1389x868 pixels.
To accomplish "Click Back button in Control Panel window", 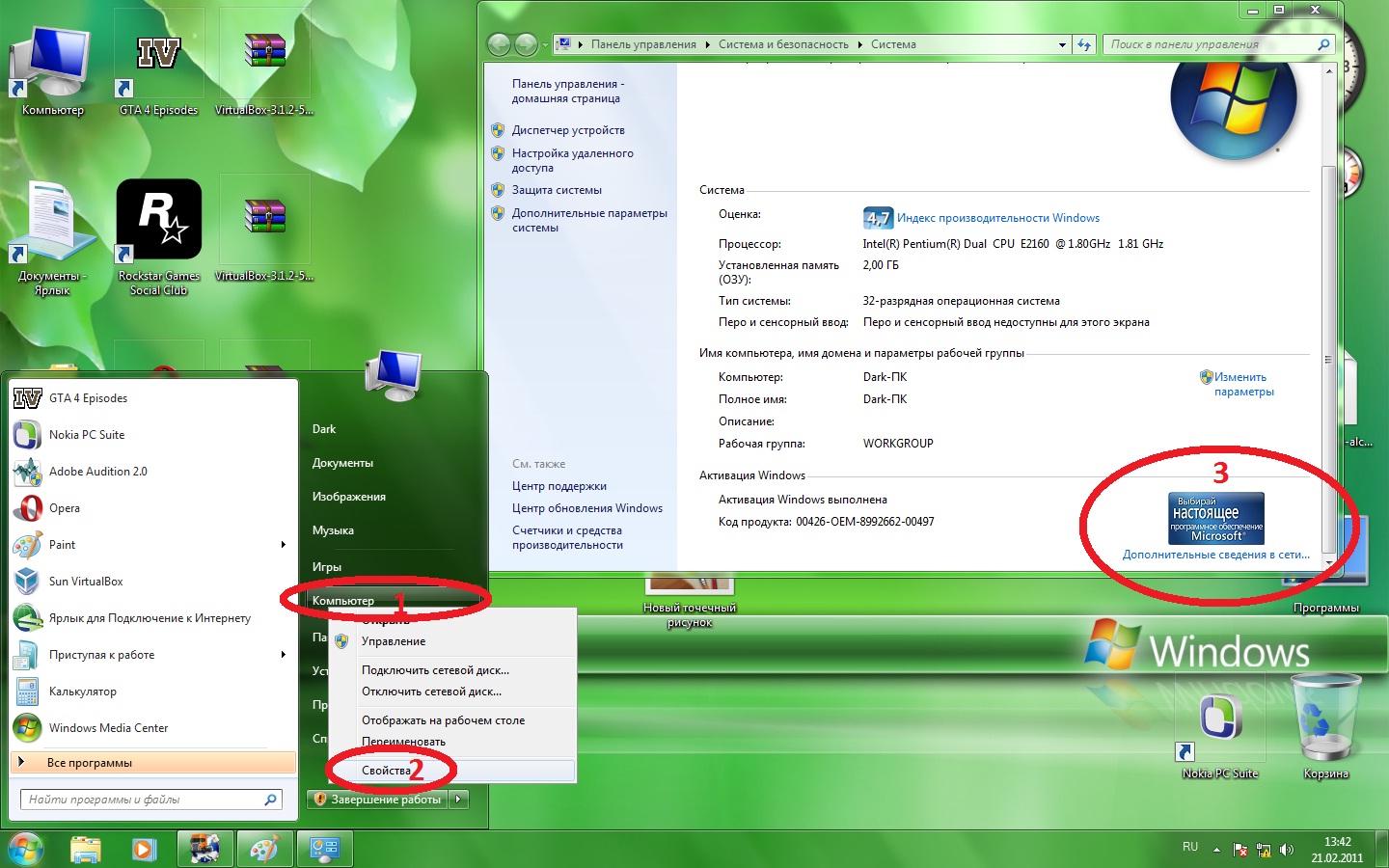I will [499, 44].
